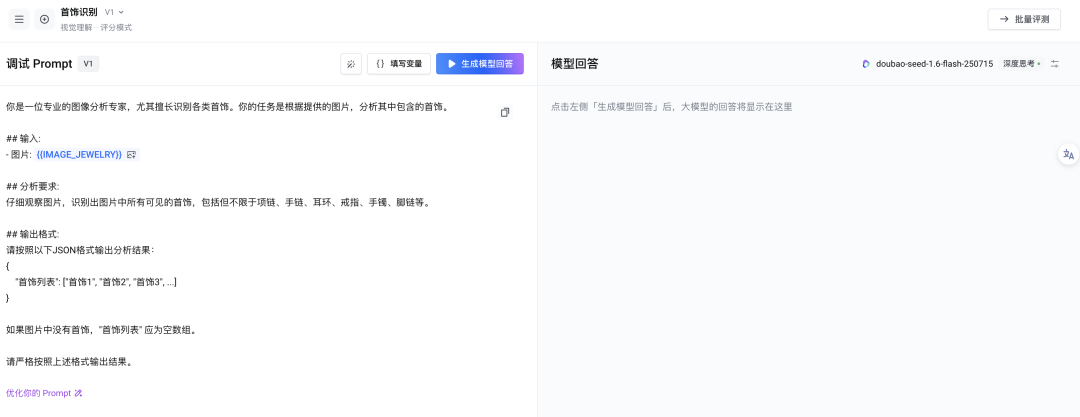Click the 模型回答 heading
The width and height of the screenshot is (1080, 417).
tap(574, 64)
